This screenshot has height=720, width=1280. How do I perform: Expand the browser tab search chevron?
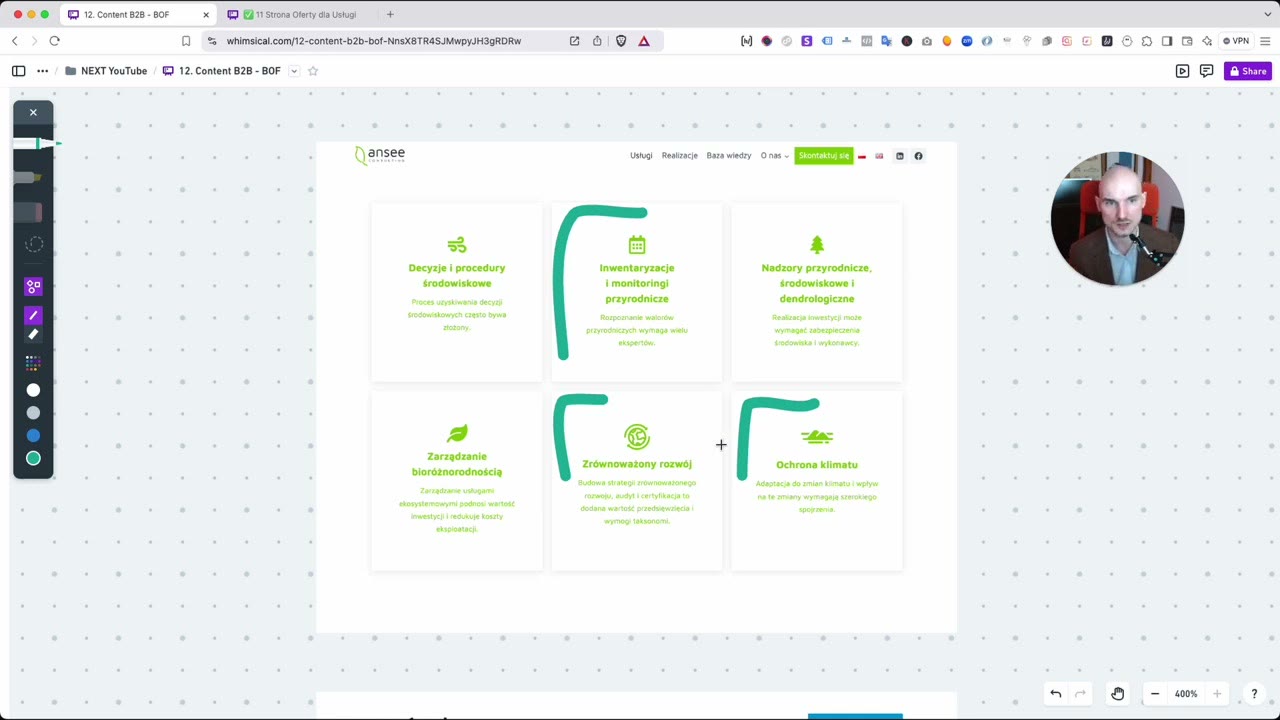tap(1266, 14)
